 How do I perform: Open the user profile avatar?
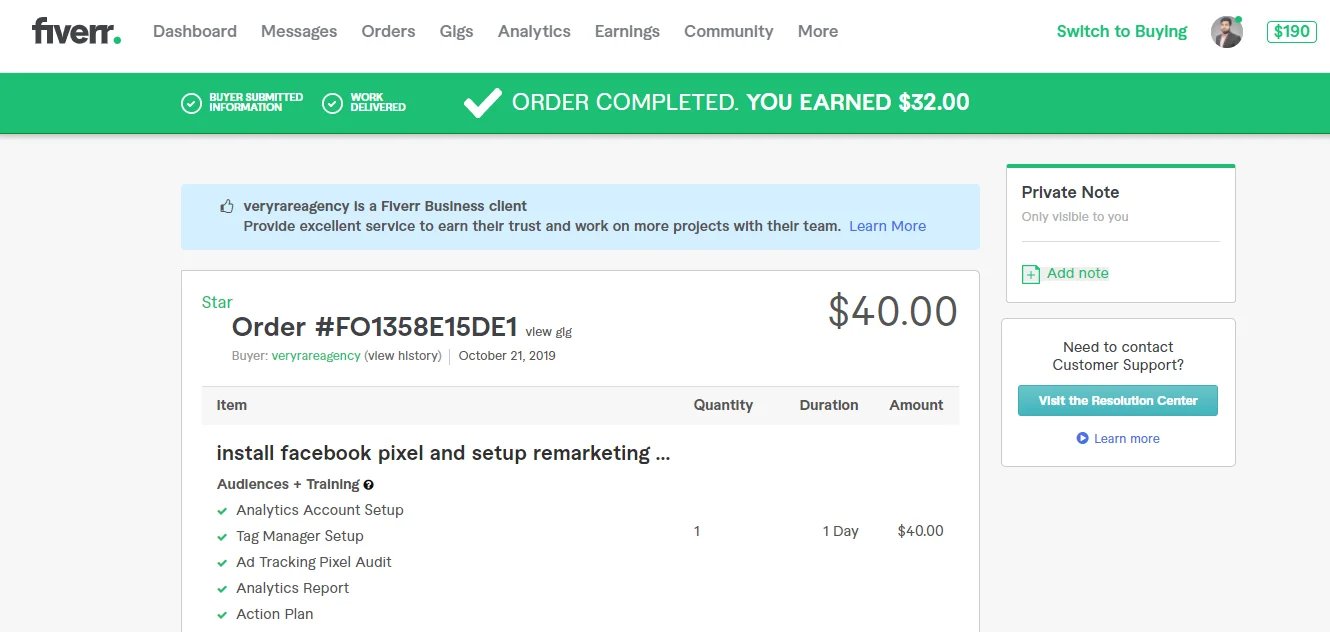[1226, 32]
